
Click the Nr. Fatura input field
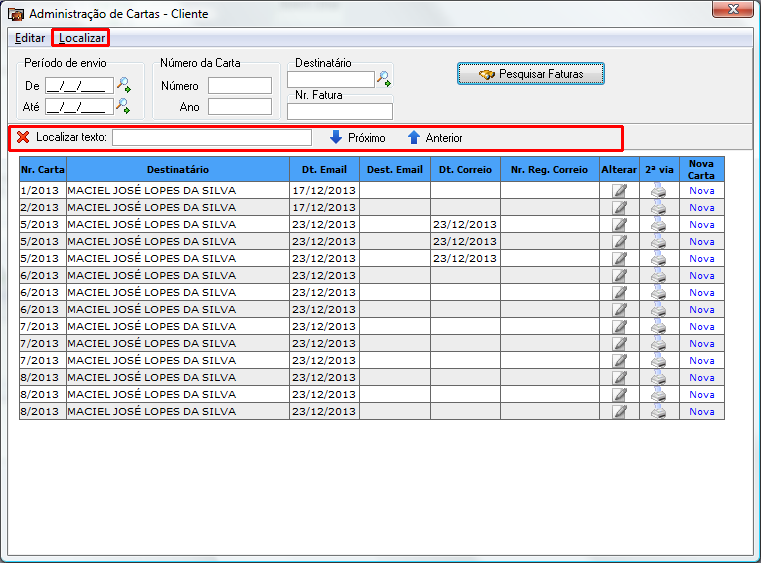pos(340,111)
